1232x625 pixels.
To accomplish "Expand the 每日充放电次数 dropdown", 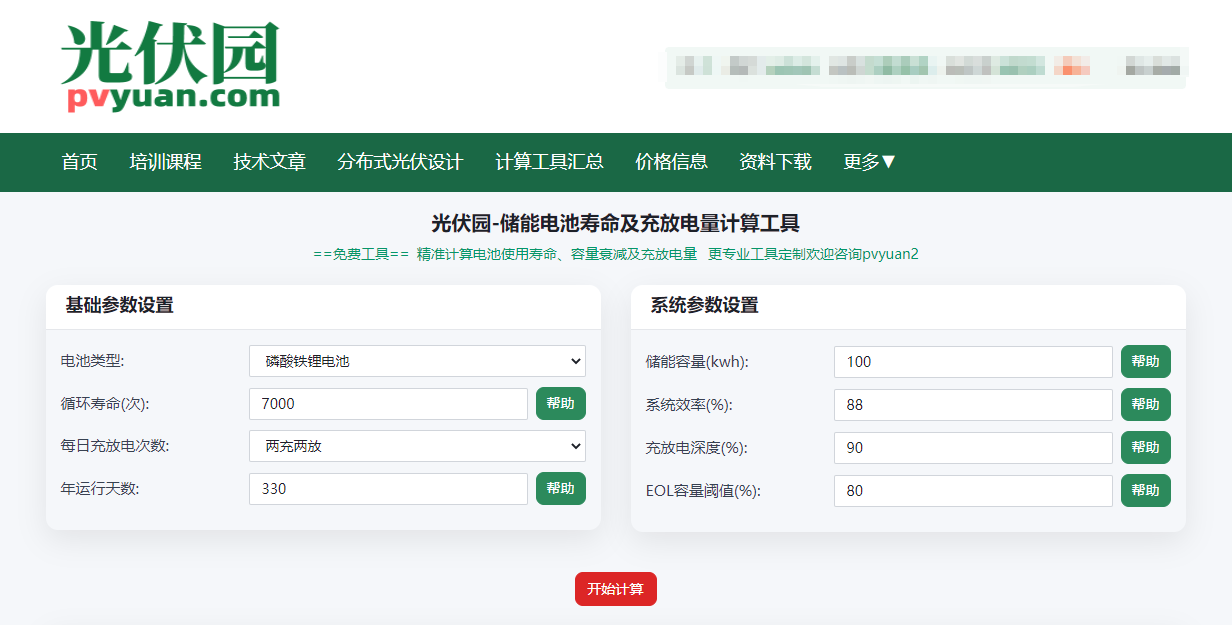I will point(417,446).
